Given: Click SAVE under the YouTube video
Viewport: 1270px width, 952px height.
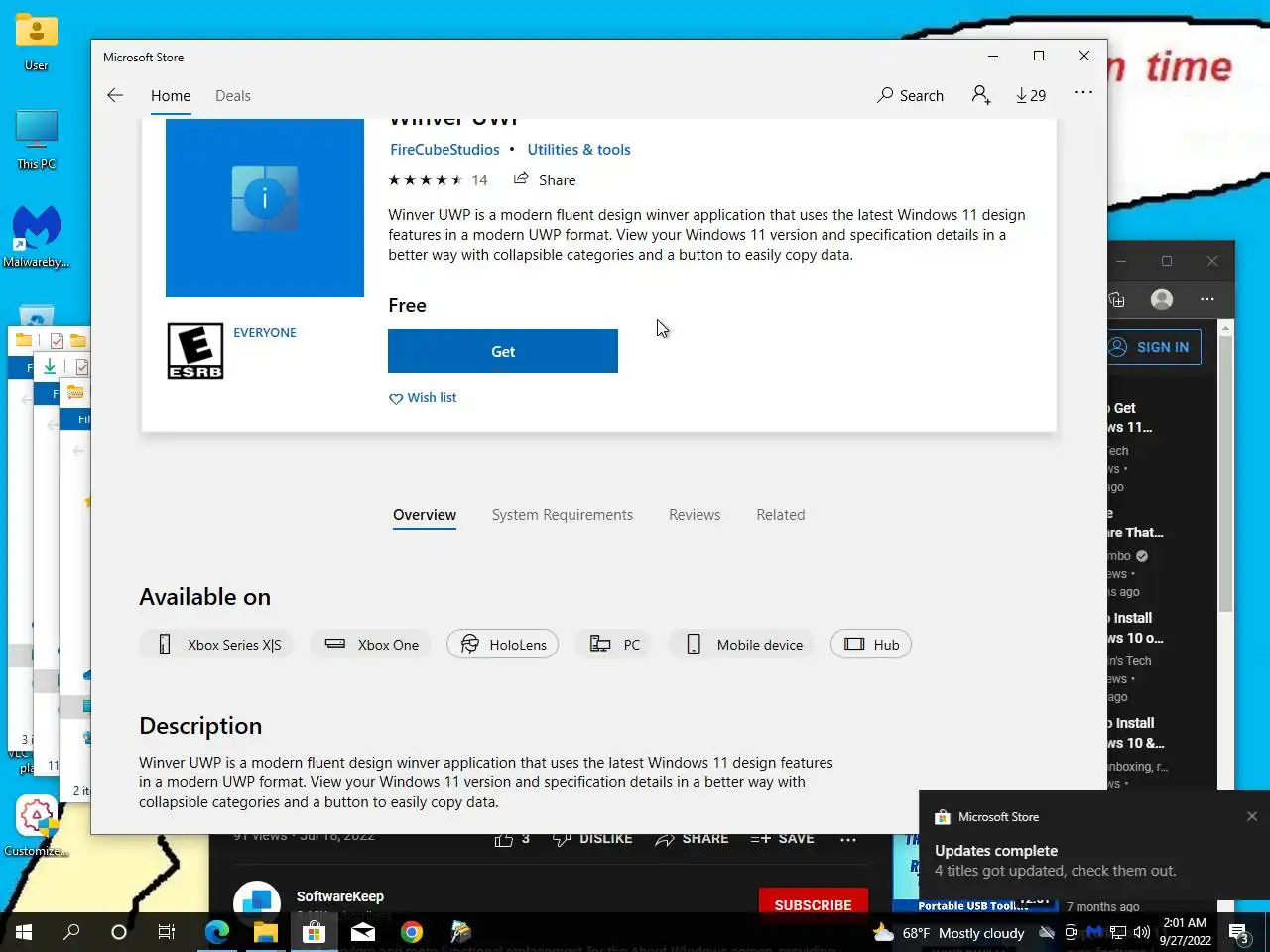Looking at the screenshot, I should (x=782, y=839).
